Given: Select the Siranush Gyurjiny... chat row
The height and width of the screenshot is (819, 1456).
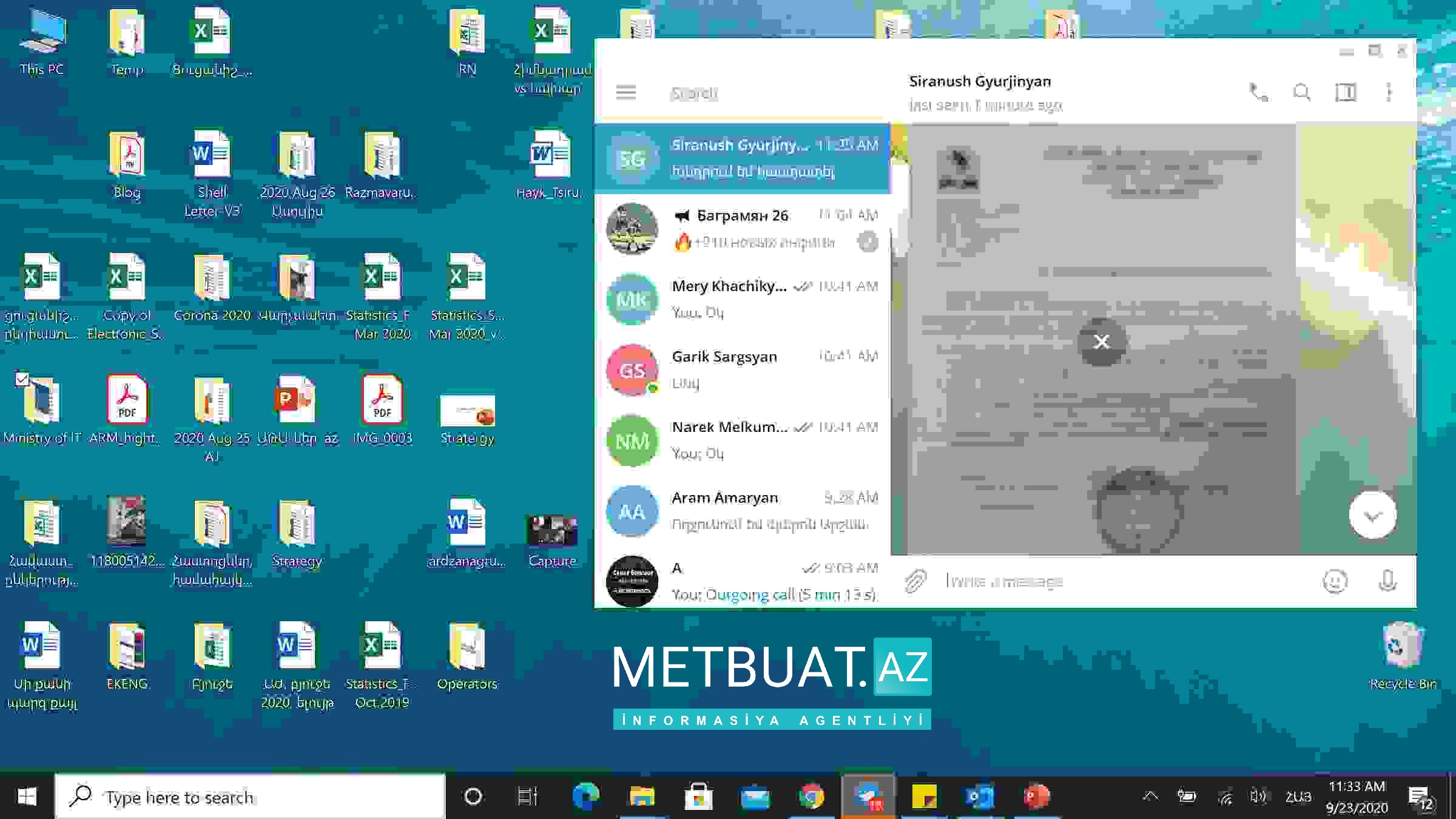Looking at the screenshot, I should 742,158.
